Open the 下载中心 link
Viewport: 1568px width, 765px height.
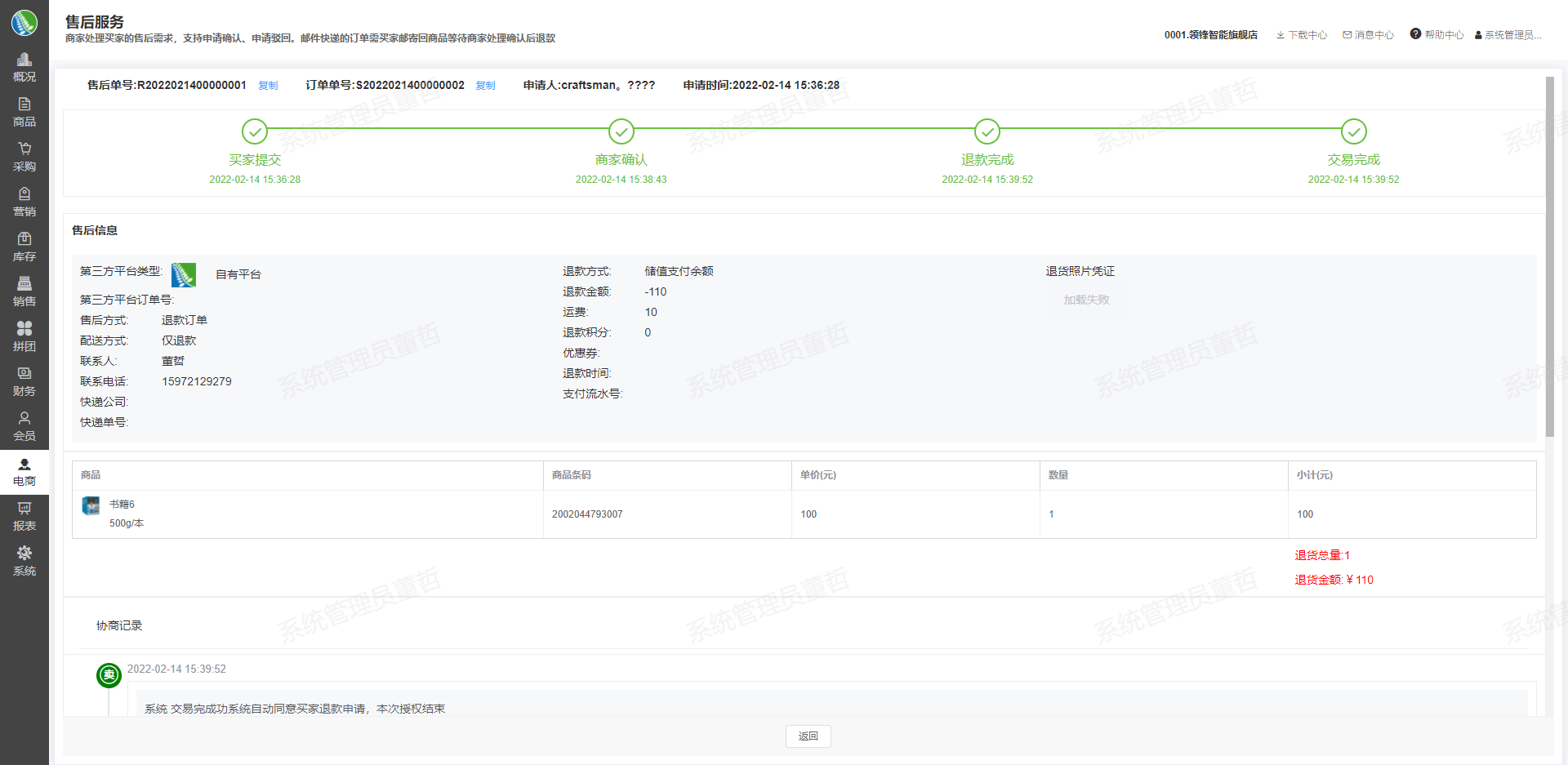(1307, 35)
